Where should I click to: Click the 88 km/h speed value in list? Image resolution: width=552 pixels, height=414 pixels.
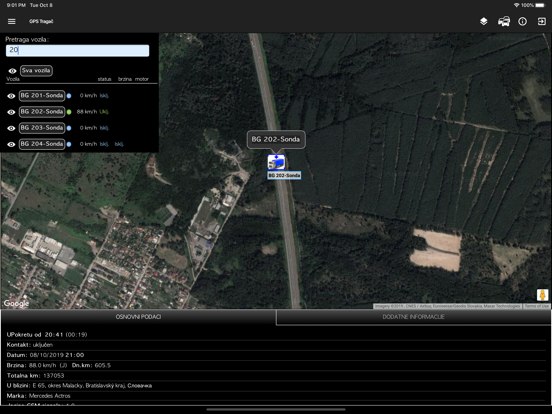87,112
